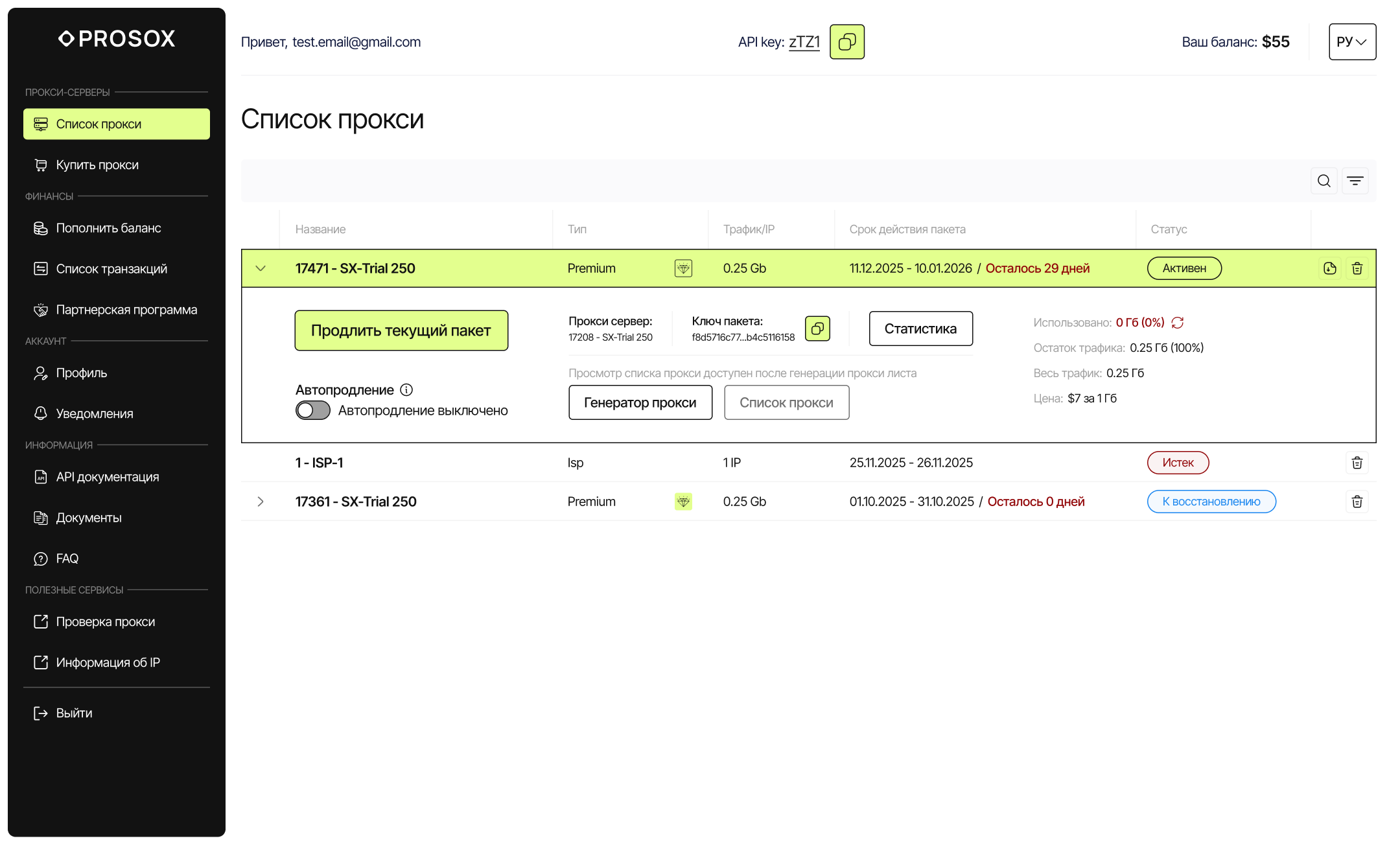Copy the package key f8d5716c77
The image size is (1400, 845).
point(817,329)
